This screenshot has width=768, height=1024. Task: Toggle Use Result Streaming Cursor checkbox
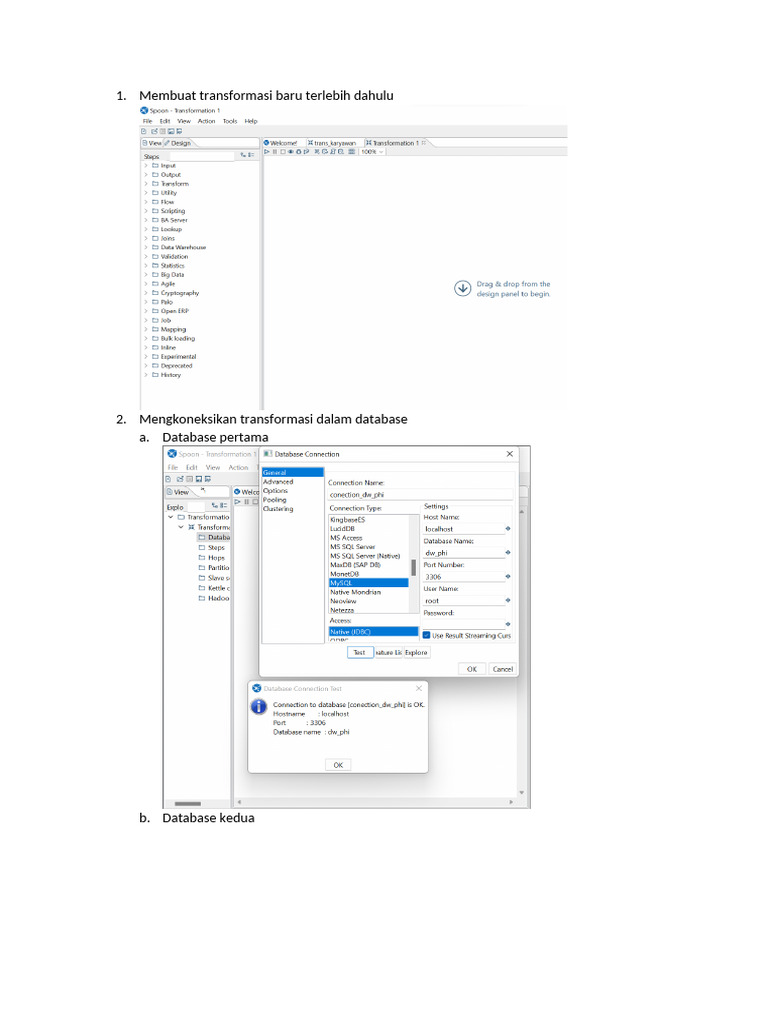pyautogui.click(x=426, y=635)
